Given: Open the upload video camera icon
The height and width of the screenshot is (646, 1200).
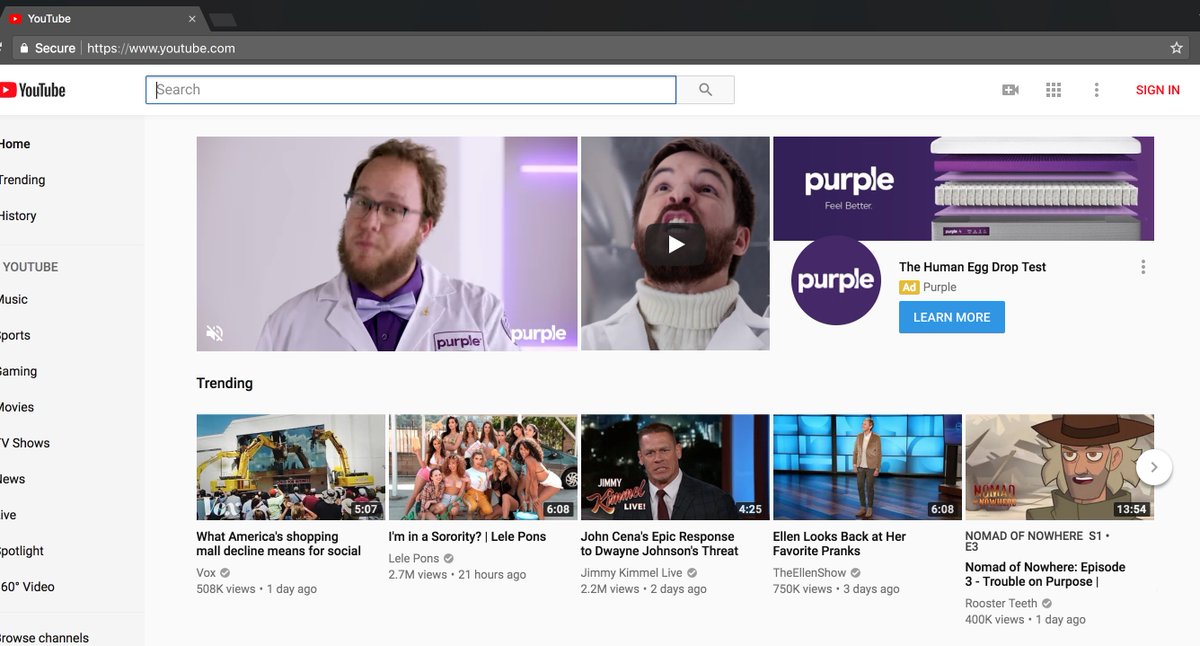Looking at the screenshot, I should tap(1010, 90).
